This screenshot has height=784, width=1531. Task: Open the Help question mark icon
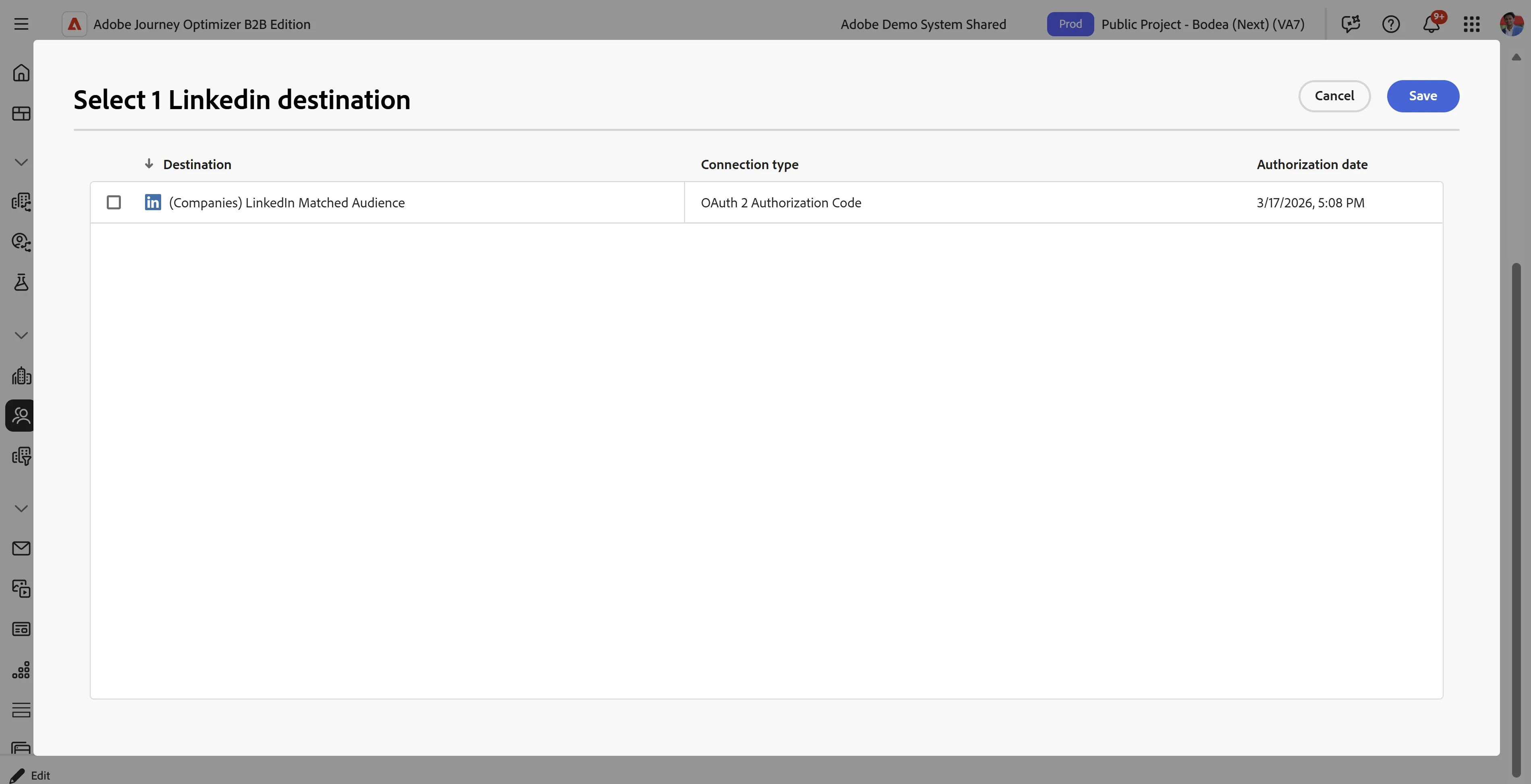click(1391, 24)
